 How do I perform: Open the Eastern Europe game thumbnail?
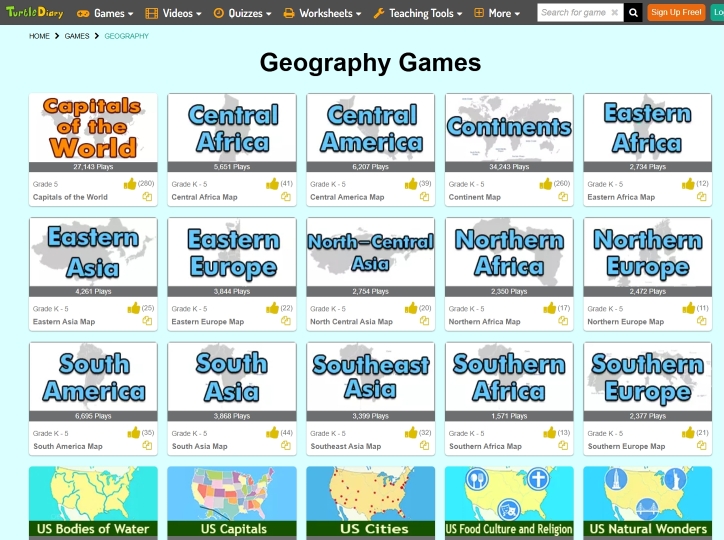click(232, 252)
